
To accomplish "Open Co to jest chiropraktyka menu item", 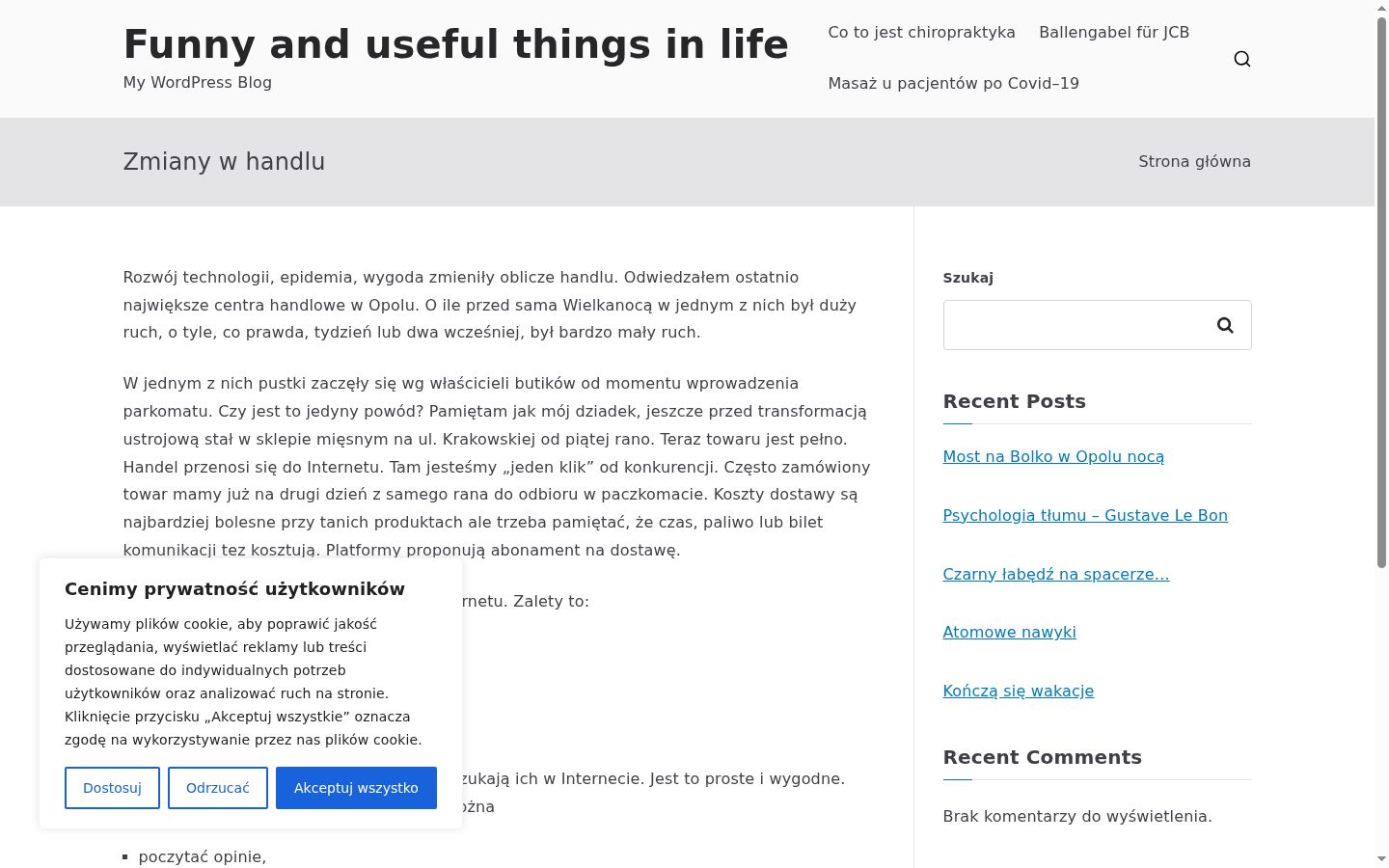I will [x=921, y=32].
